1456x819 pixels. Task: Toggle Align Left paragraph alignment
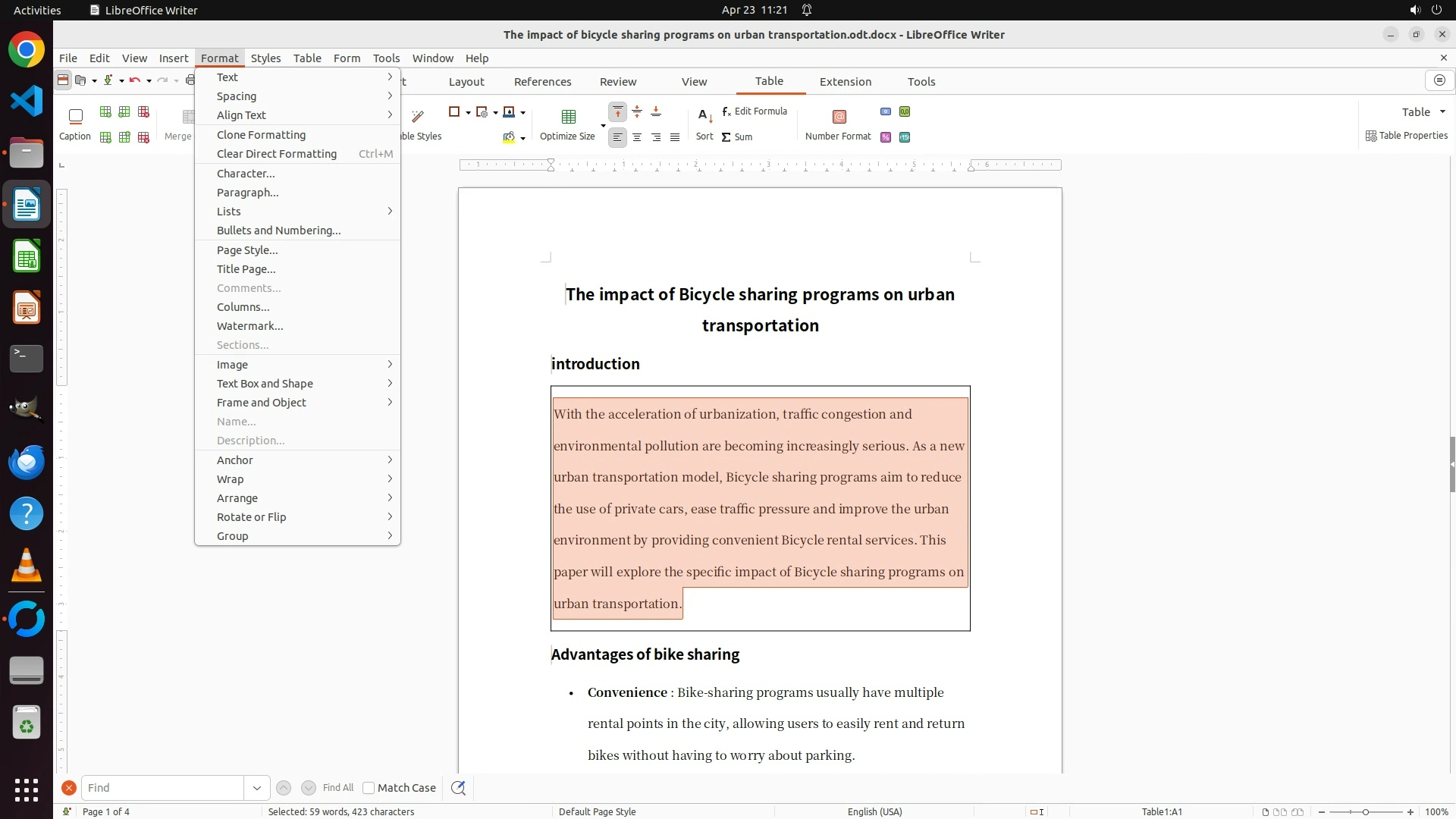(x=618, y=137)
